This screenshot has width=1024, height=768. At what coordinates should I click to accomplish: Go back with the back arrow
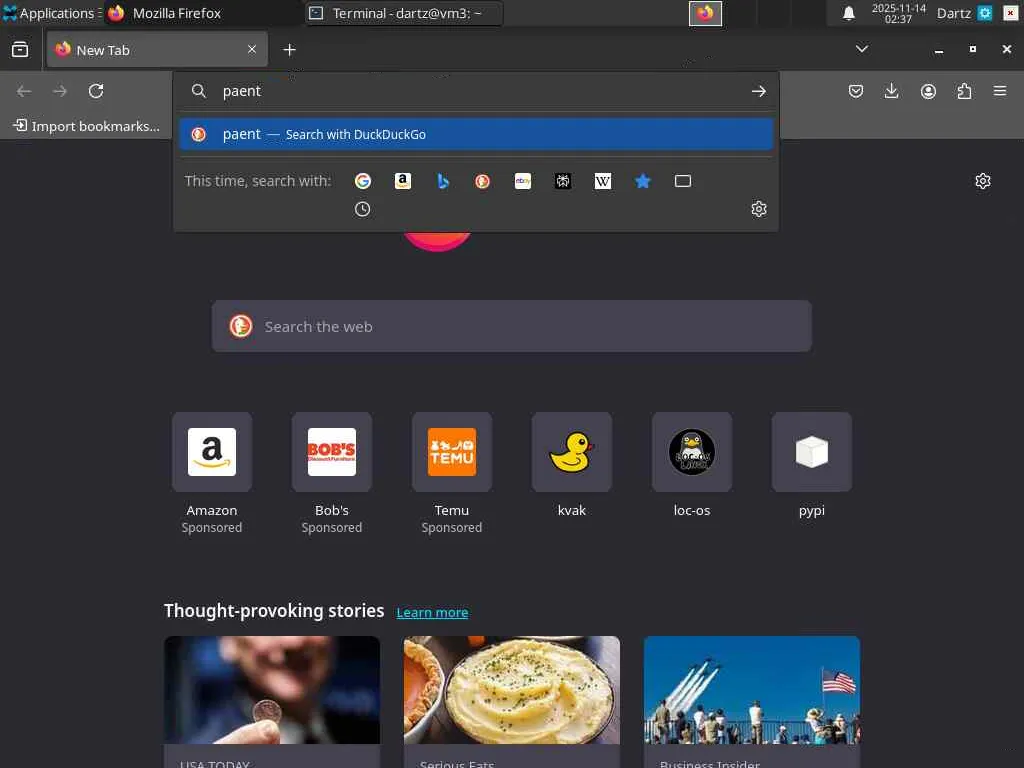[x=24, y=91]
